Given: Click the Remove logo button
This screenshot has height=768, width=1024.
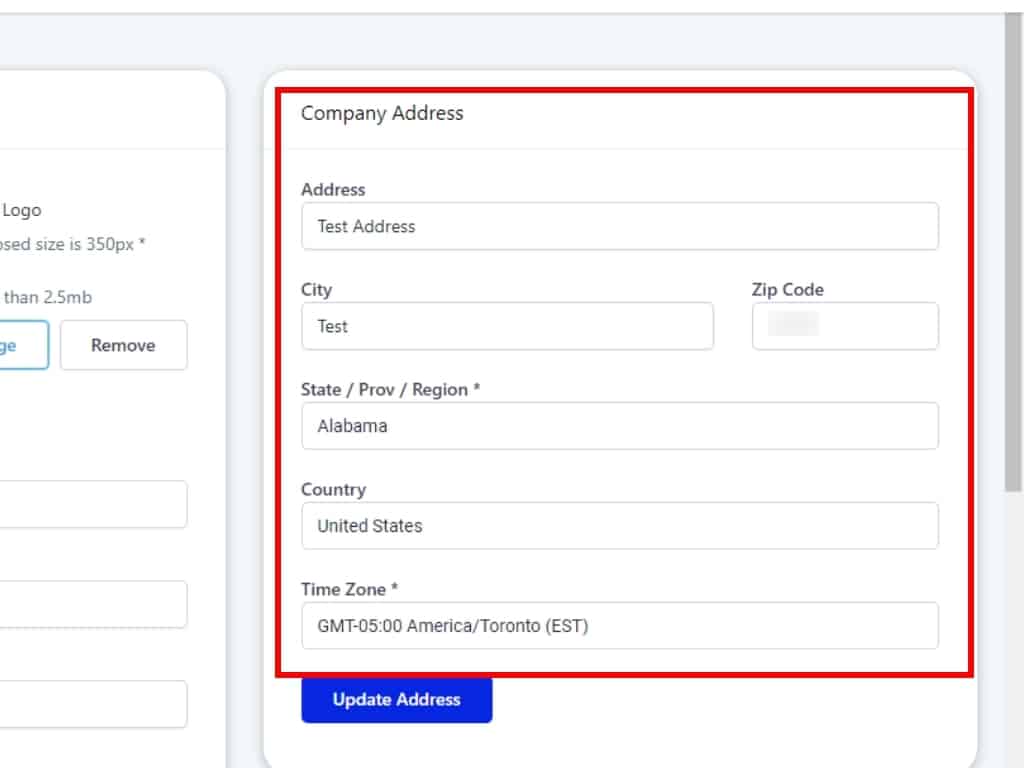Looking at the screenshot, I should tap(123, 345).
